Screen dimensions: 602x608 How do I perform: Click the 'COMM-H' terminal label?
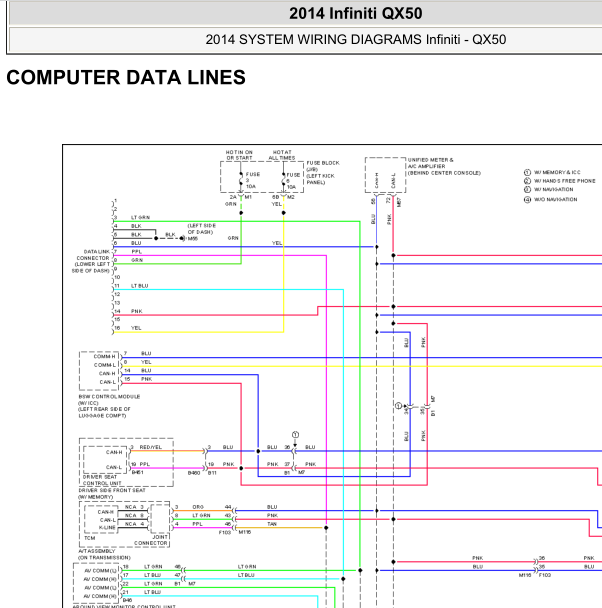coord(104,356)
